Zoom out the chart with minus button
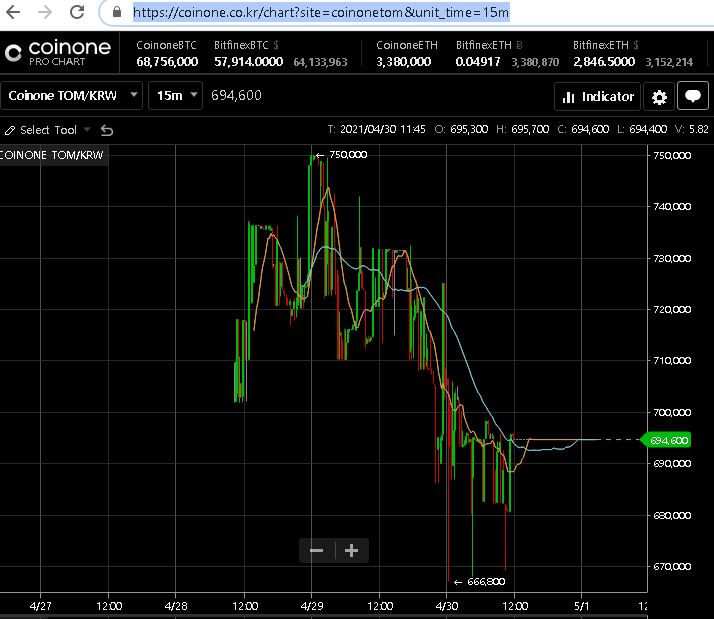 coord(316,551)
